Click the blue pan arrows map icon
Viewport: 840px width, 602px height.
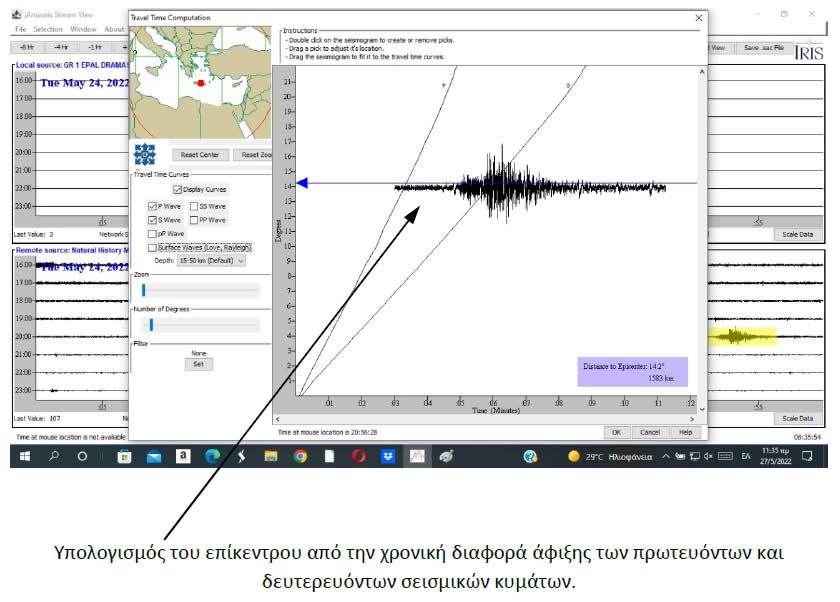click(x=146, y=155)
